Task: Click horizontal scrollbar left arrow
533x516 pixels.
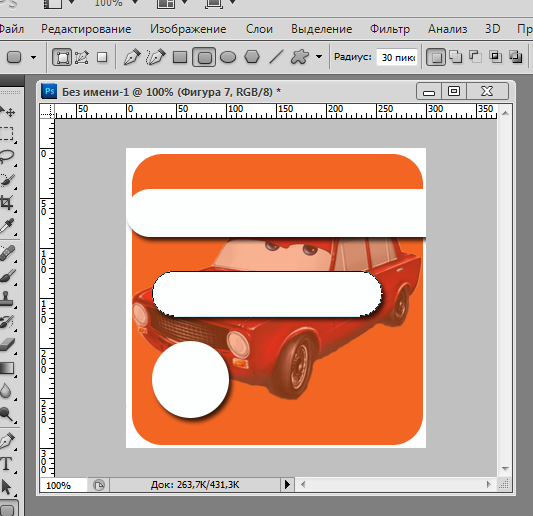Action: 303,484
